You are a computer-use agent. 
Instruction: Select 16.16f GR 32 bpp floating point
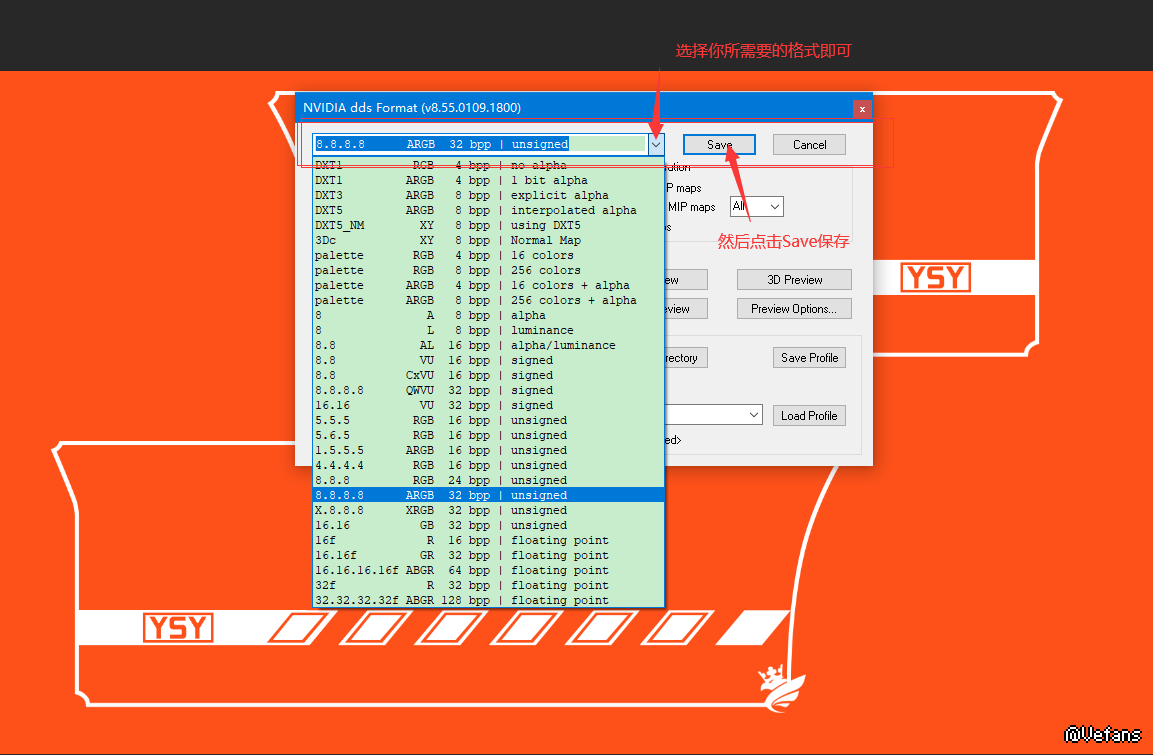coord(489,556)
